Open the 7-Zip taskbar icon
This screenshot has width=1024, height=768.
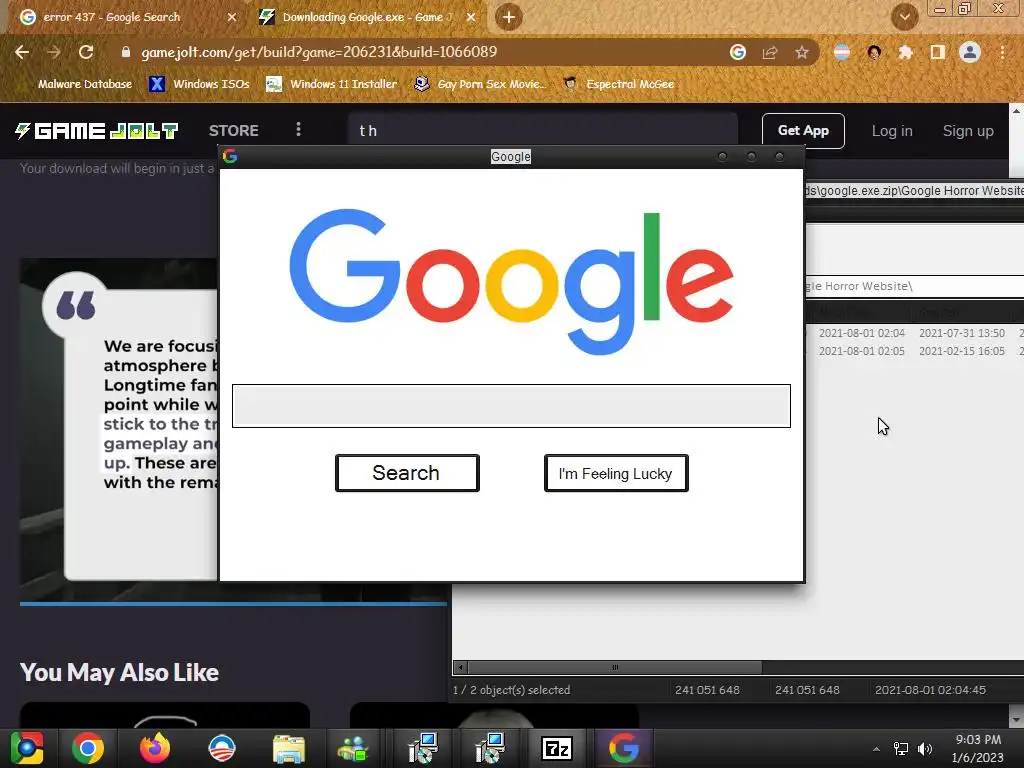coord(556,748)
